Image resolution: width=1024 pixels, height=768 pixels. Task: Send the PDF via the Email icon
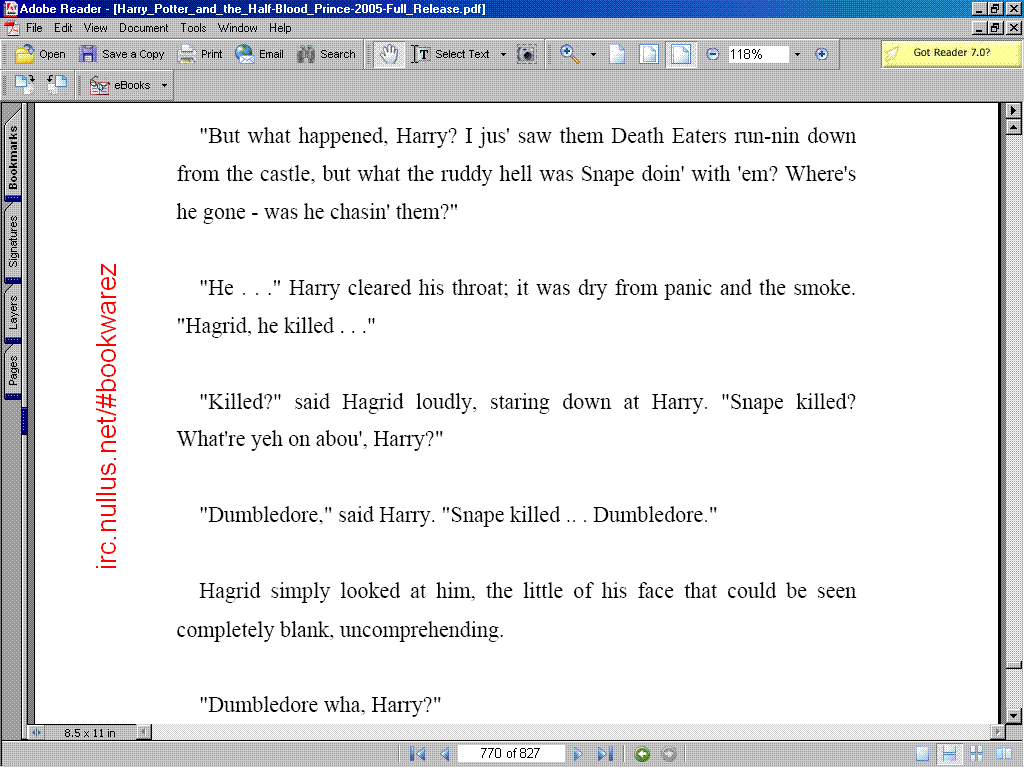245,54
